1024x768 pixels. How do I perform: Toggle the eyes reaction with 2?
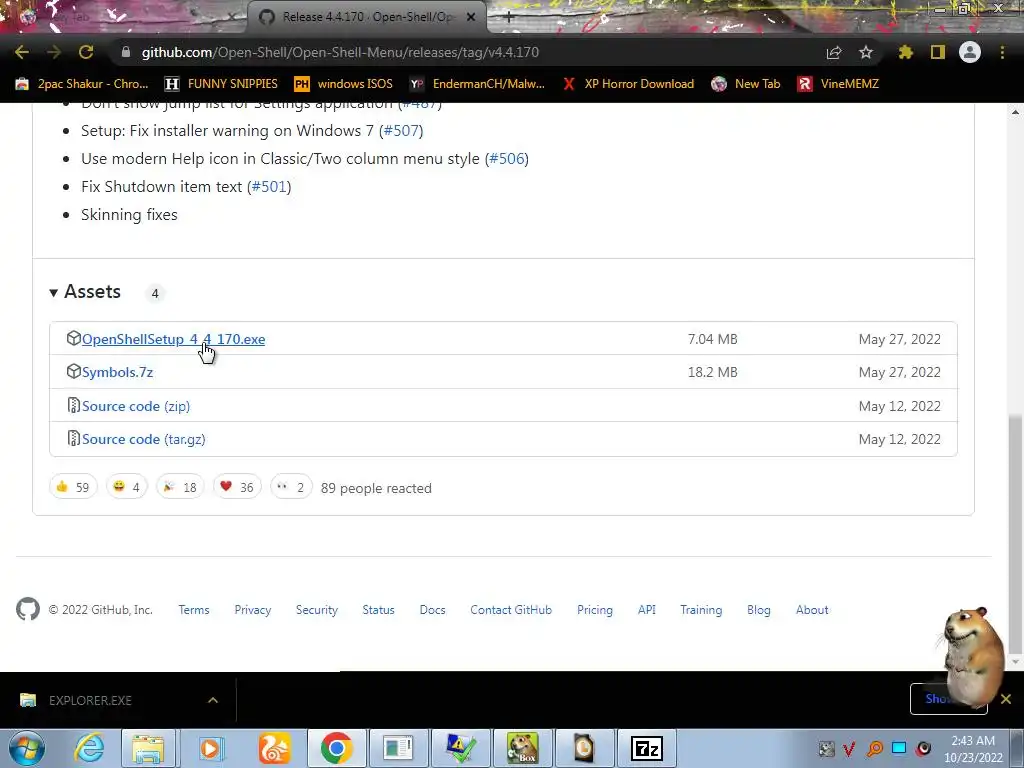point(291,487)
